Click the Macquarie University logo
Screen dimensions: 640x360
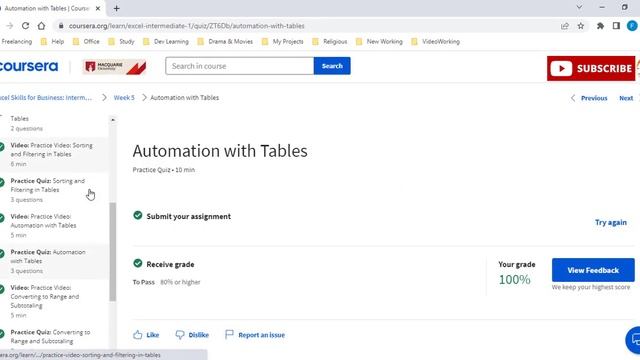pos(114,67)
